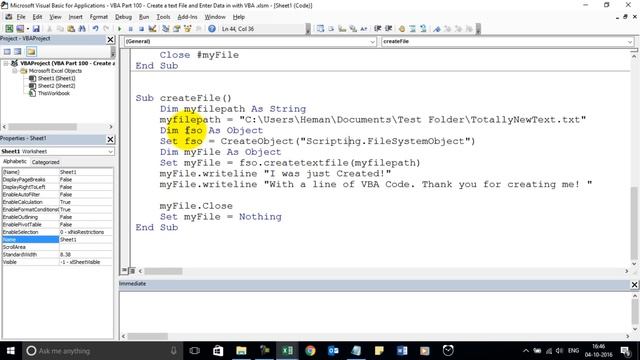Screen dimensions: 640x360
Task: Switch to Excel with View Microsoft Excel icon
Action: [9, 29]
